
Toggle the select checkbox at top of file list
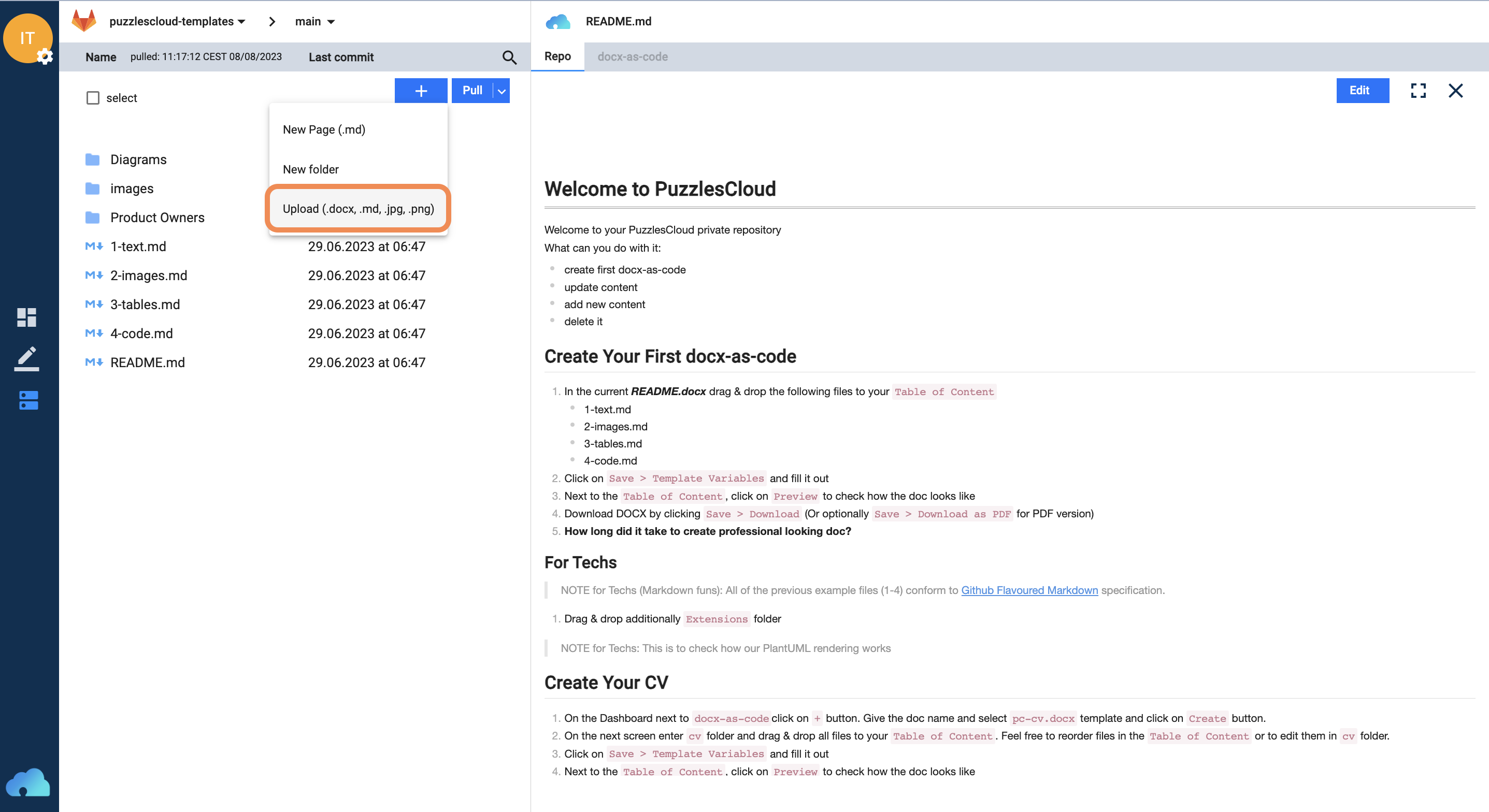click(x=93, y=97)
